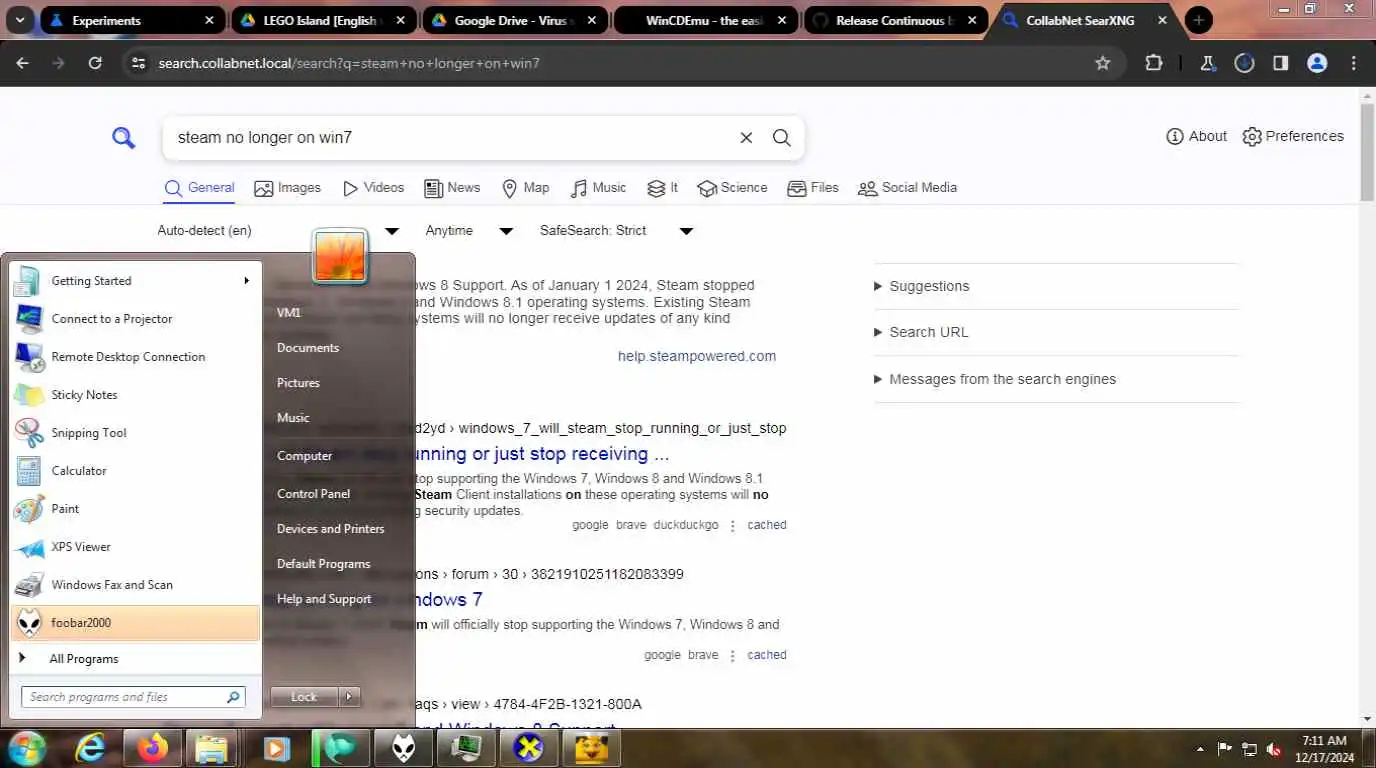Switch to the News search tab

(452, 188)
